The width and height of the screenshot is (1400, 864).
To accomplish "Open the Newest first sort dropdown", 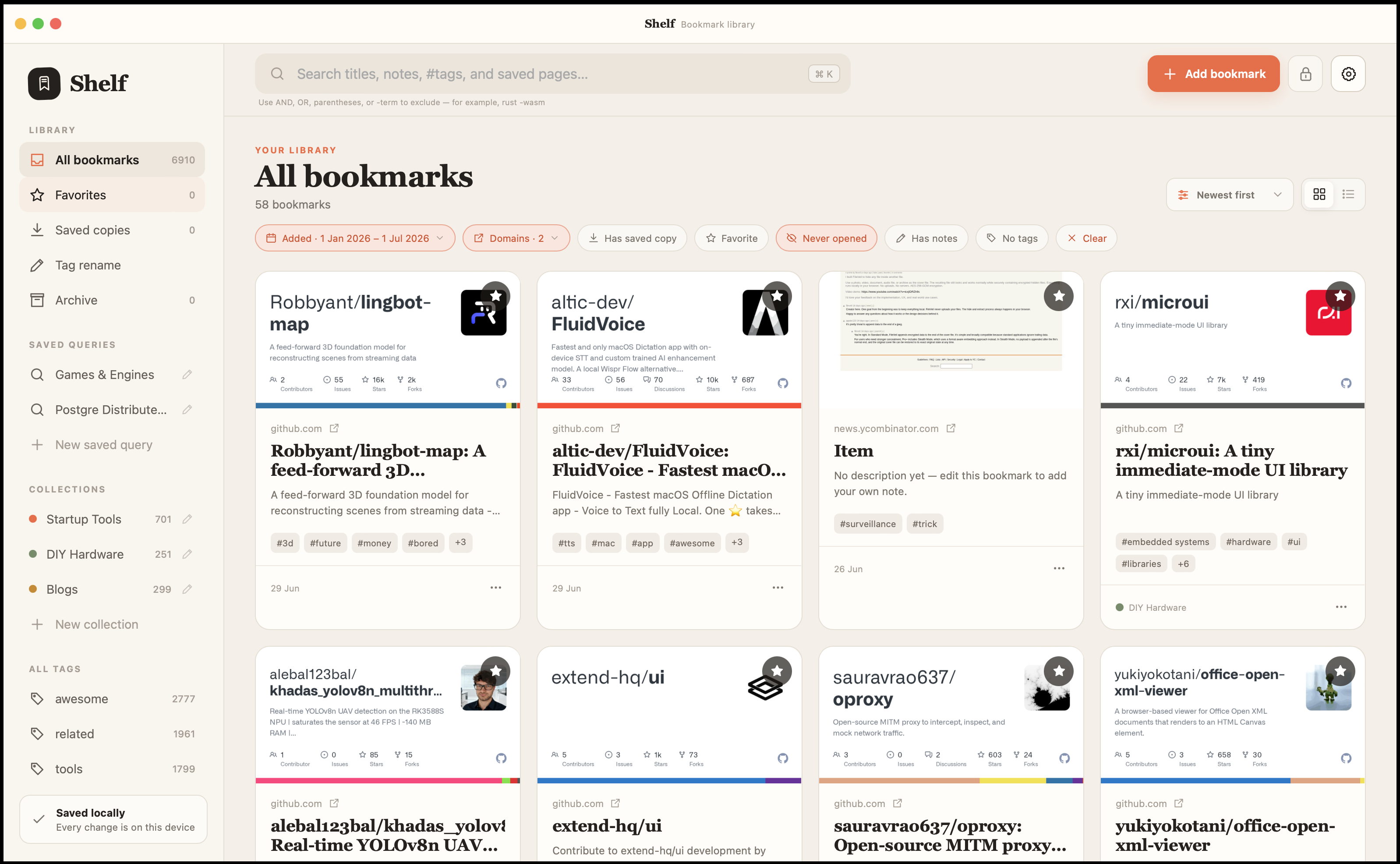I will point(1229,195).
